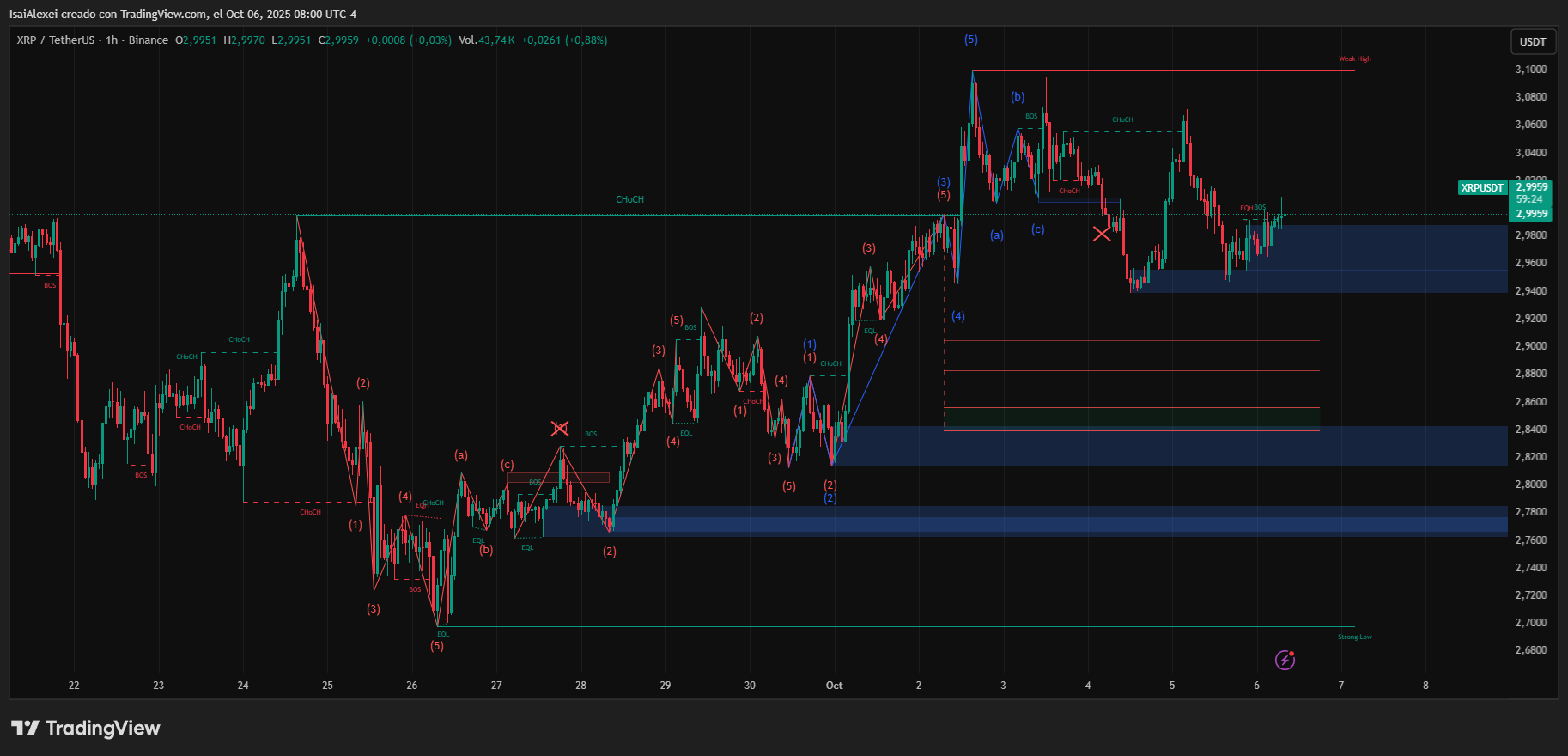
Task: Click the blue (4) wave label
Action: [958, 316]
